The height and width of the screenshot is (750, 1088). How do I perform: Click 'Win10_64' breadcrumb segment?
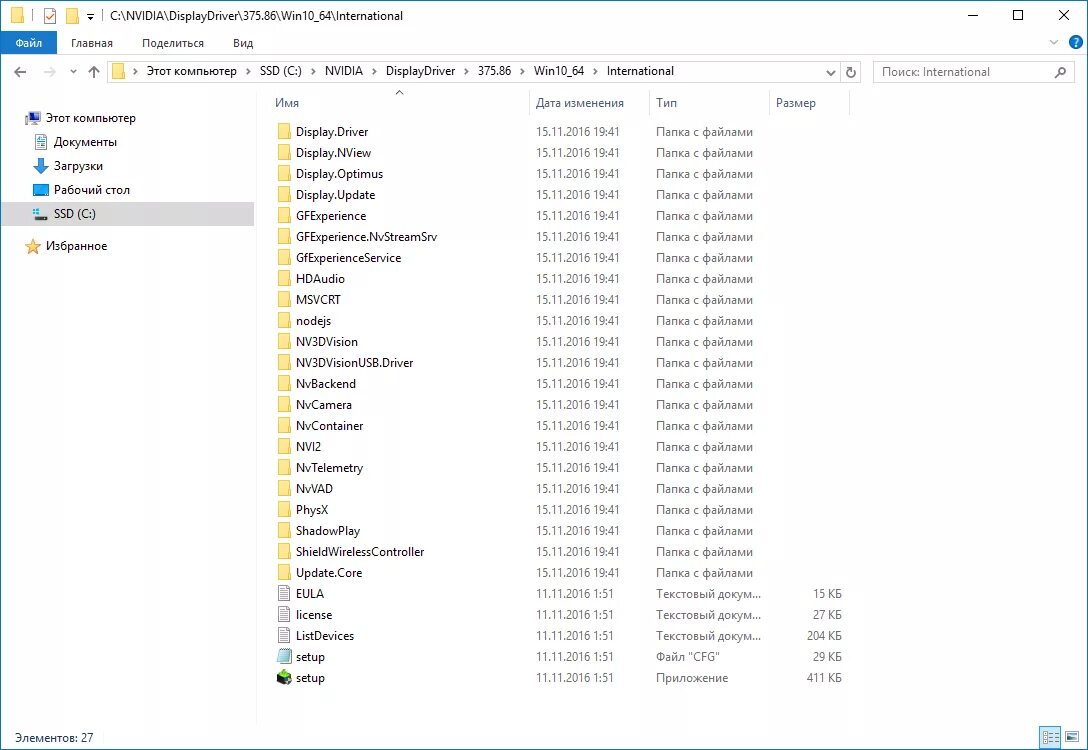point(559,71)
